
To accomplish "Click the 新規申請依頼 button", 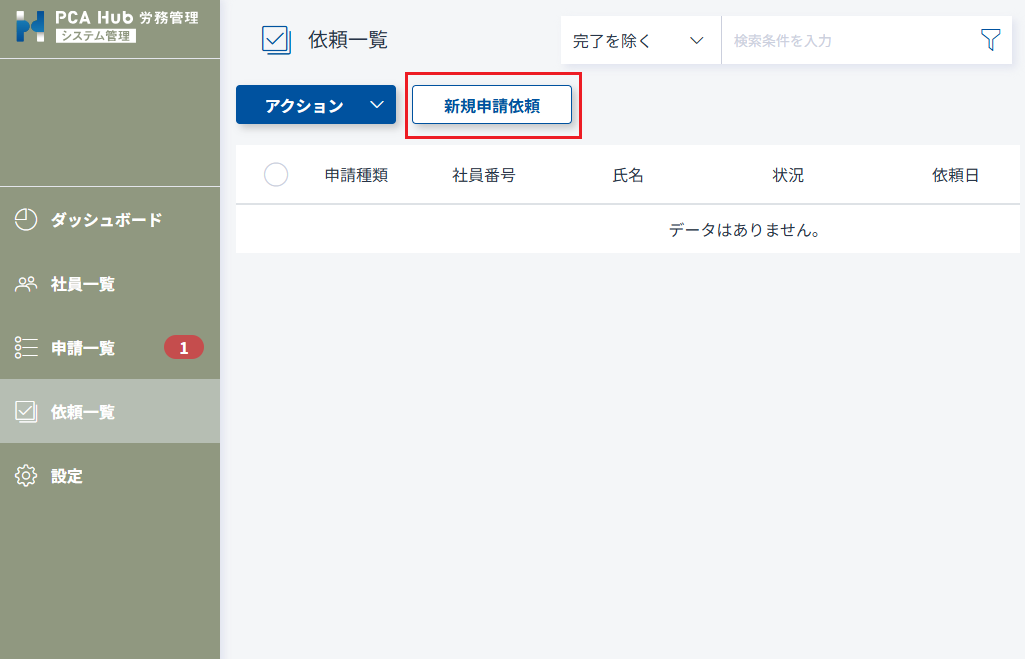I will (x=492, y=105).
